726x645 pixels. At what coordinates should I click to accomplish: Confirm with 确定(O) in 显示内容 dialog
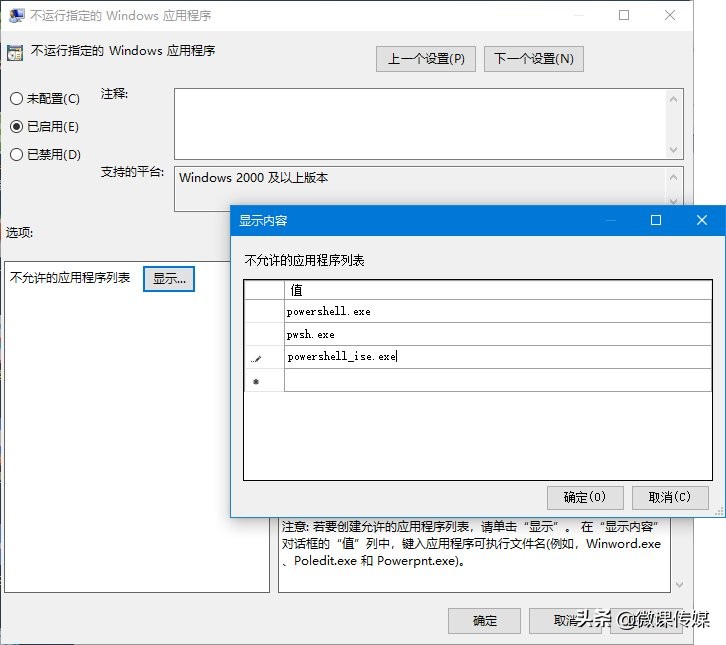pyautogui.click(x=585, y=497)
